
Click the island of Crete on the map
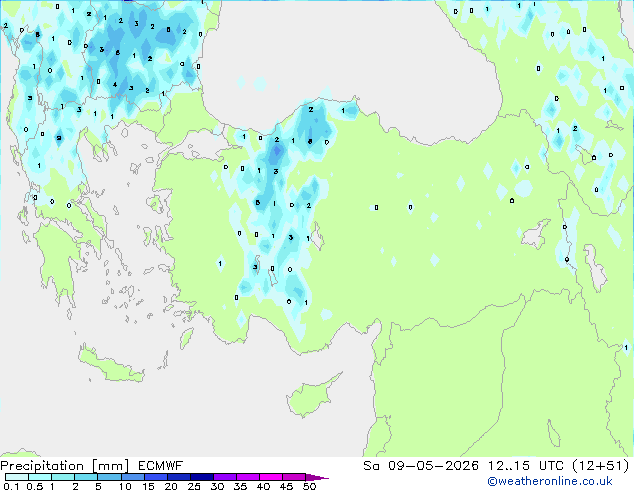pos(110,365)
